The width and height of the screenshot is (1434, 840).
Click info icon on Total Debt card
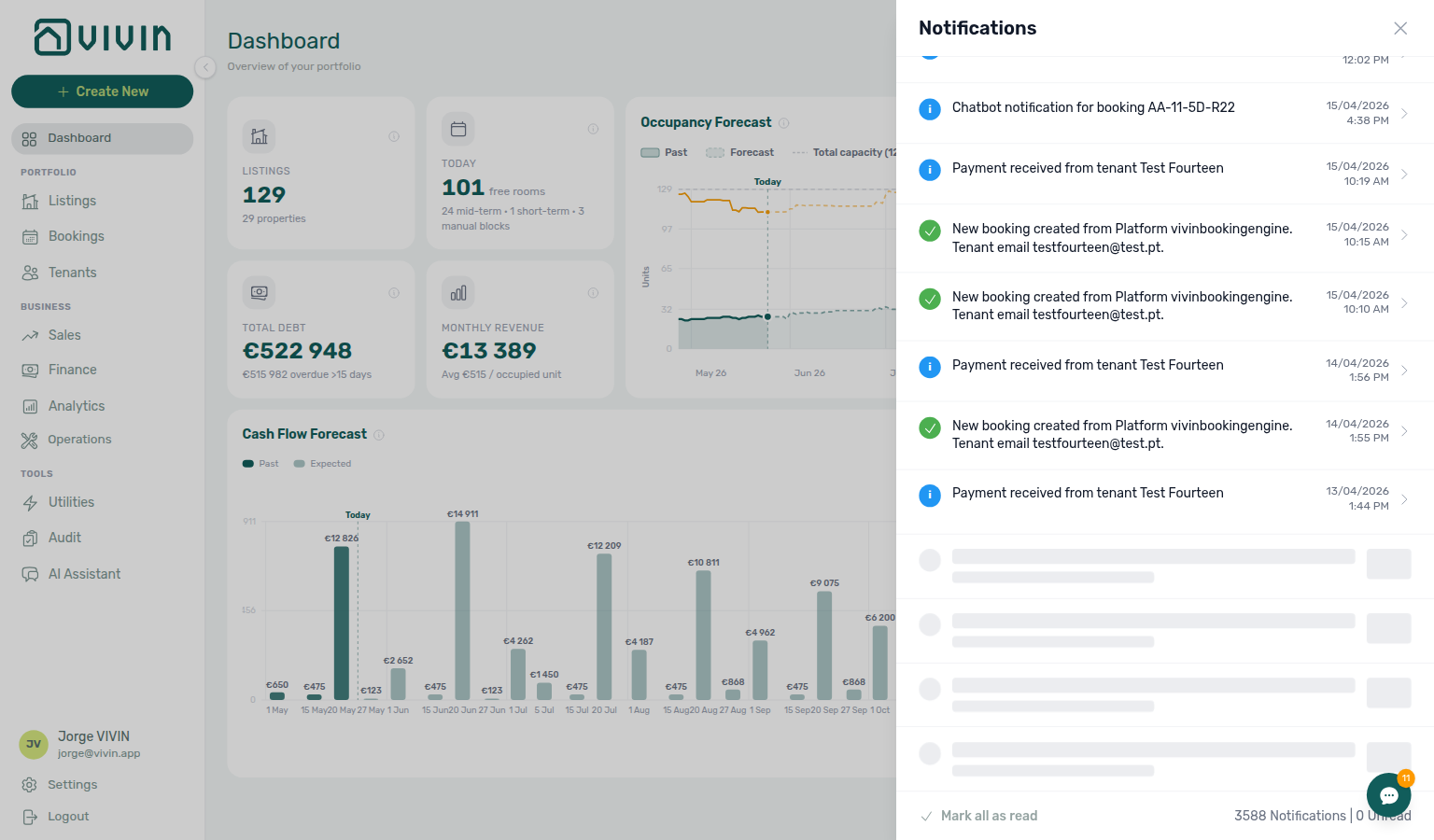394,293
